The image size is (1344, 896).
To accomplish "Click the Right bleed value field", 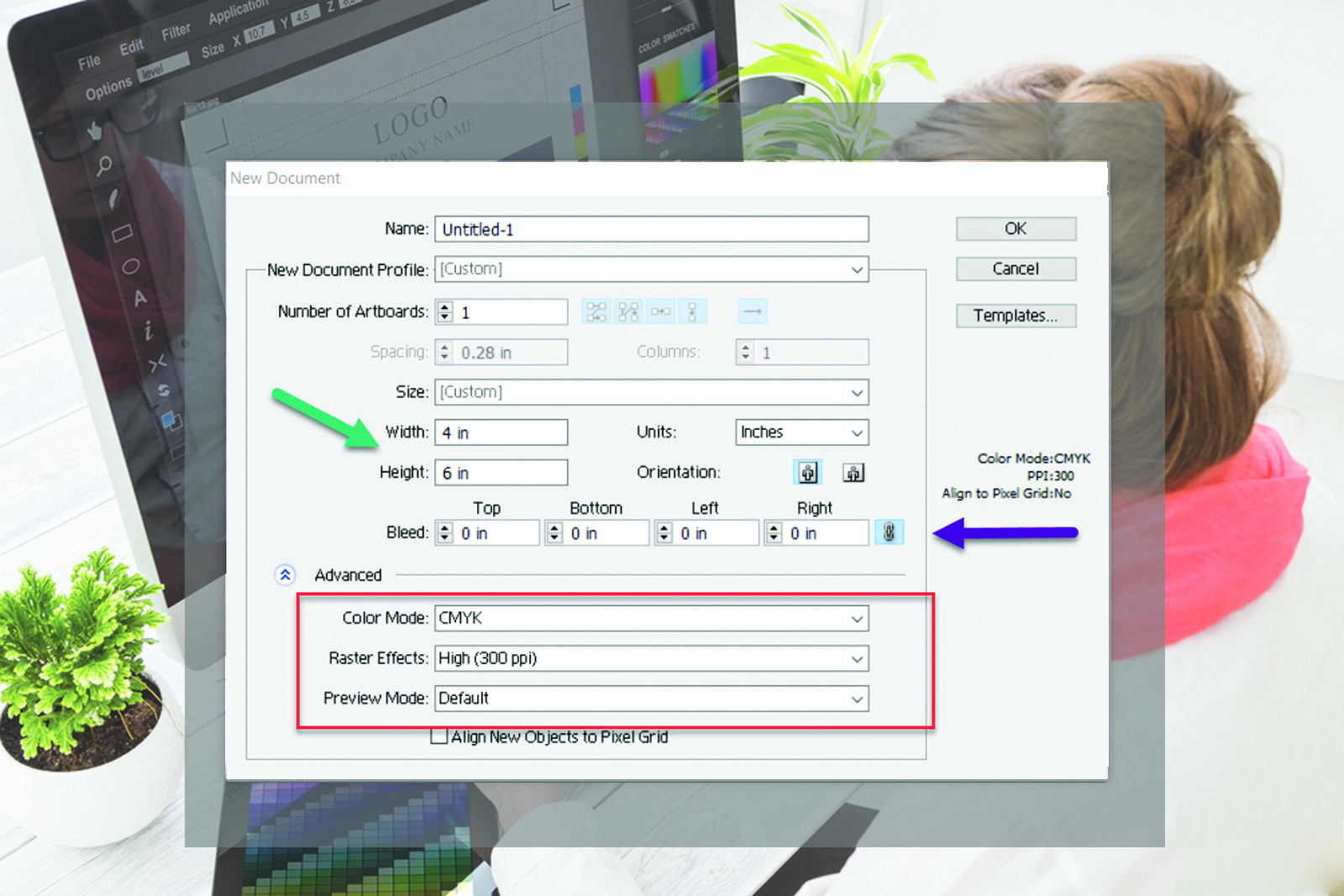I will (x=827, y=532).
